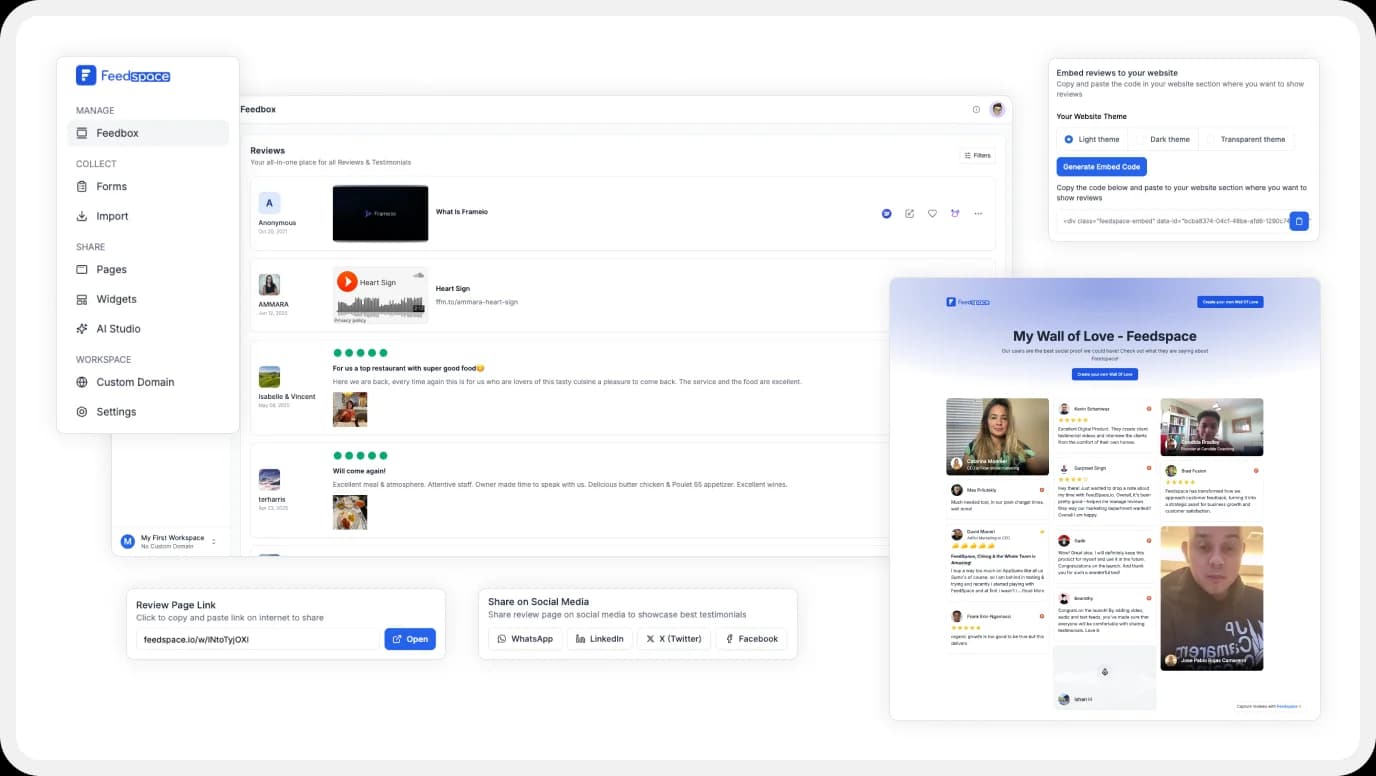
Task: Select AI Studio in the sidebar
Action: (x=118, y=328)
